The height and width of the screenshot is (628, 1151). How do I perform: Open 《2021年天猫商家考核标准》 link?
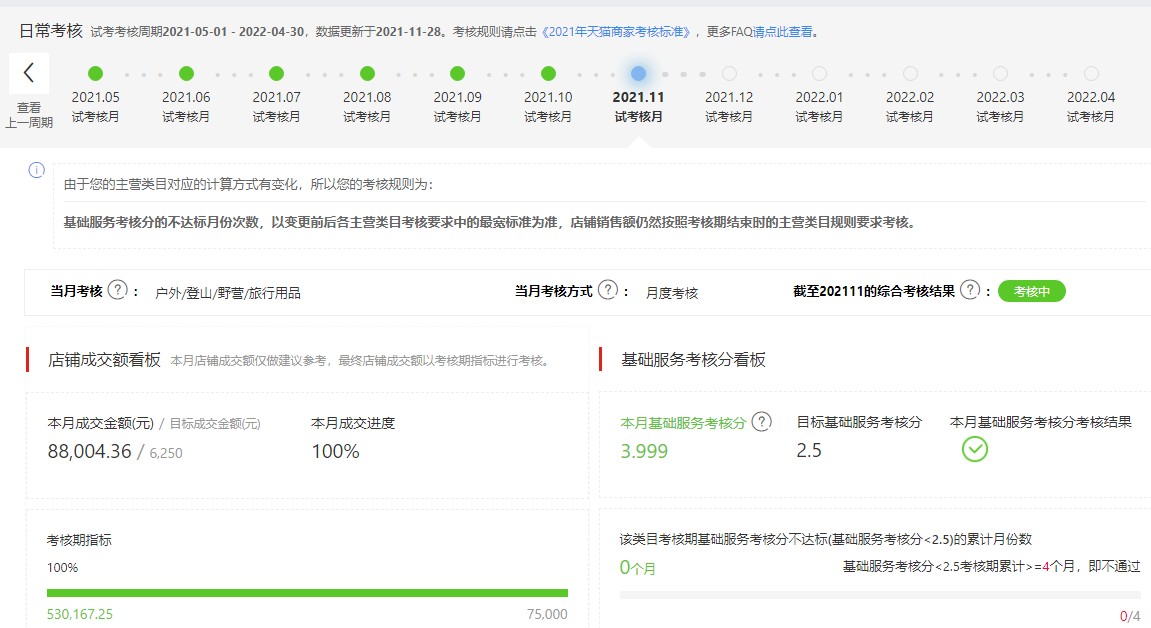pyautogui.click(x=617, y=32)
